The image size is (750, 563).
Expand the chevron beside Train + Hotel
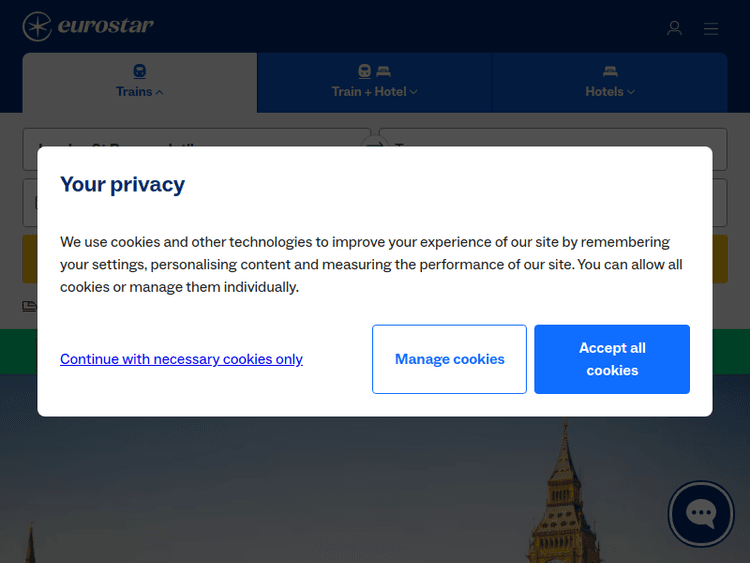pos(414,92)
